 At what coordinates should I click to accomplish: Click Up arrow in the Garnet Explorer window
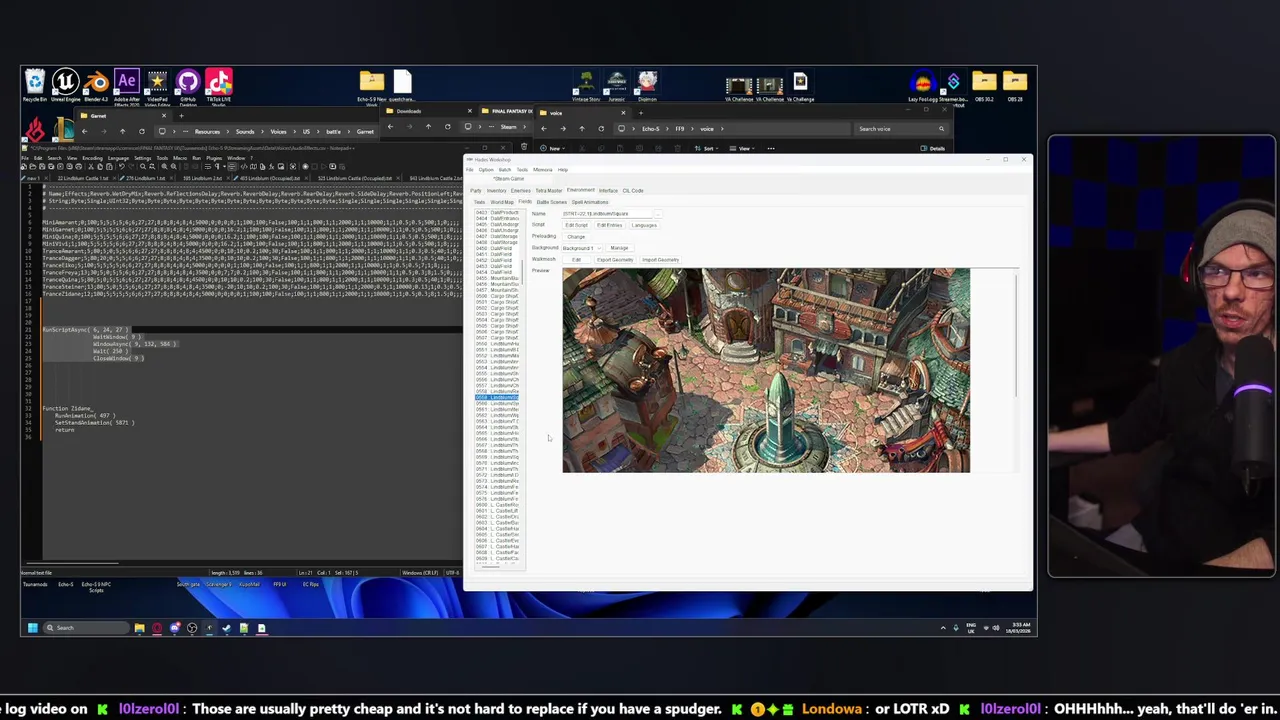point(123,132)
